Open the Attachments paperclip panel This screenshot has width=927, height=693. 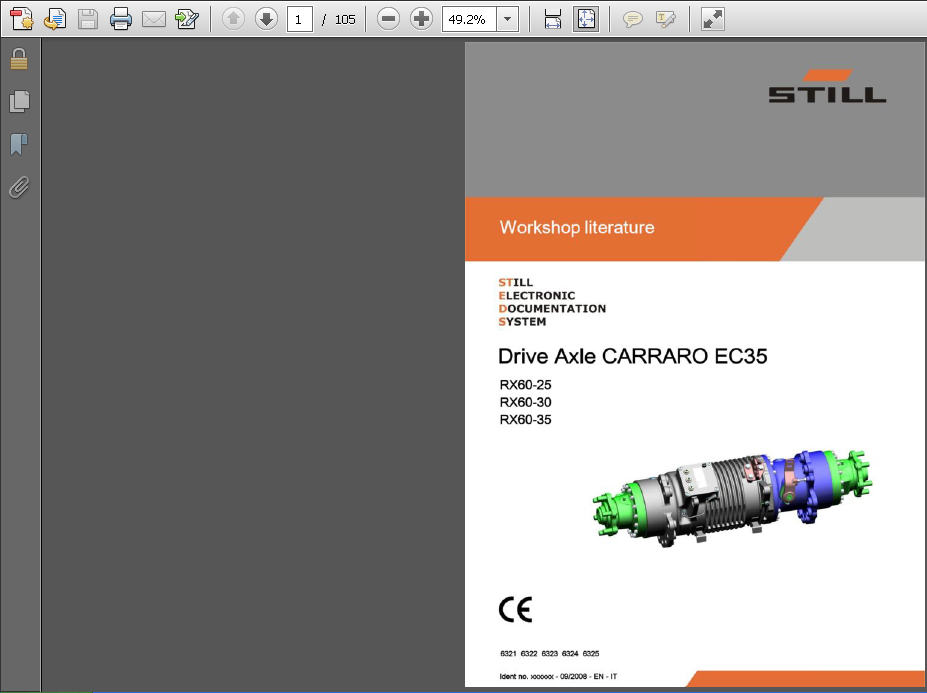pos(19,187)
